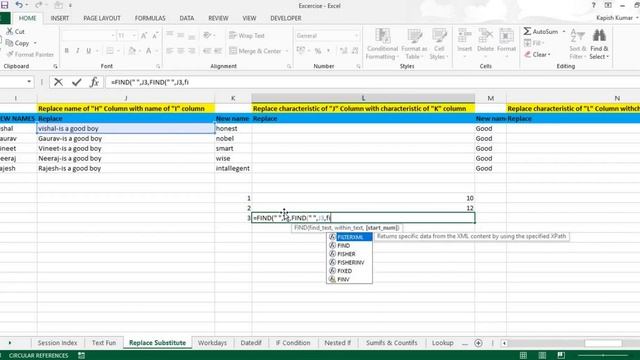Expand Font group dialog launcher

[158, 66]
